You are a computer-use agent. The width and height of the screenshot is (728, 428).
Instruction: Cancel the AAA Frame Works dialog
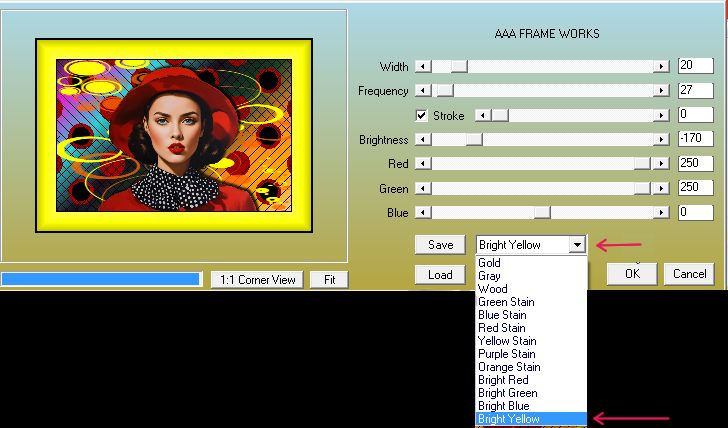click(689, 274)
